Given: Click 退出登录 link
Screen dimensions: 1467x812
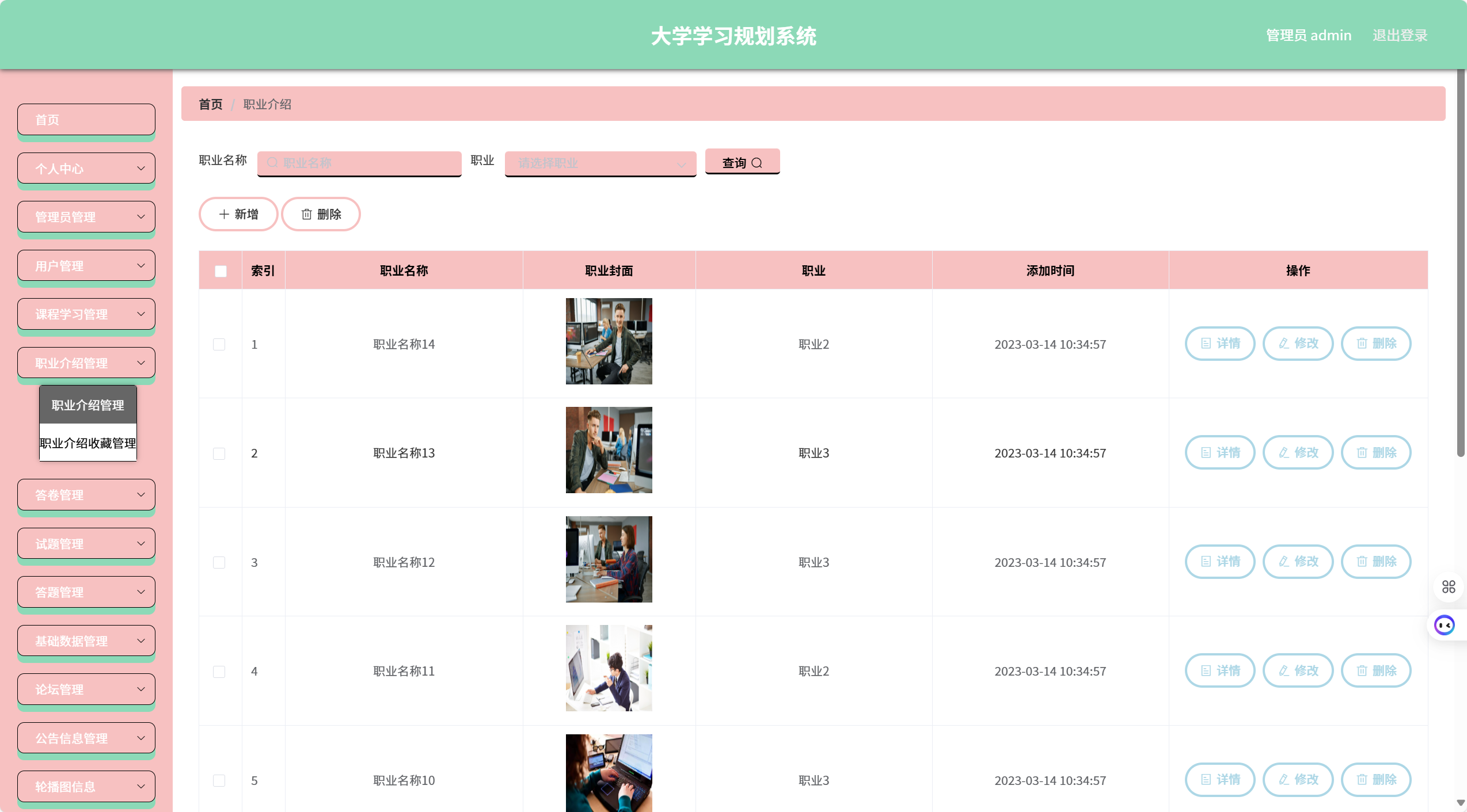Looking at the screenshot, I should click(x=1400, y=35).
